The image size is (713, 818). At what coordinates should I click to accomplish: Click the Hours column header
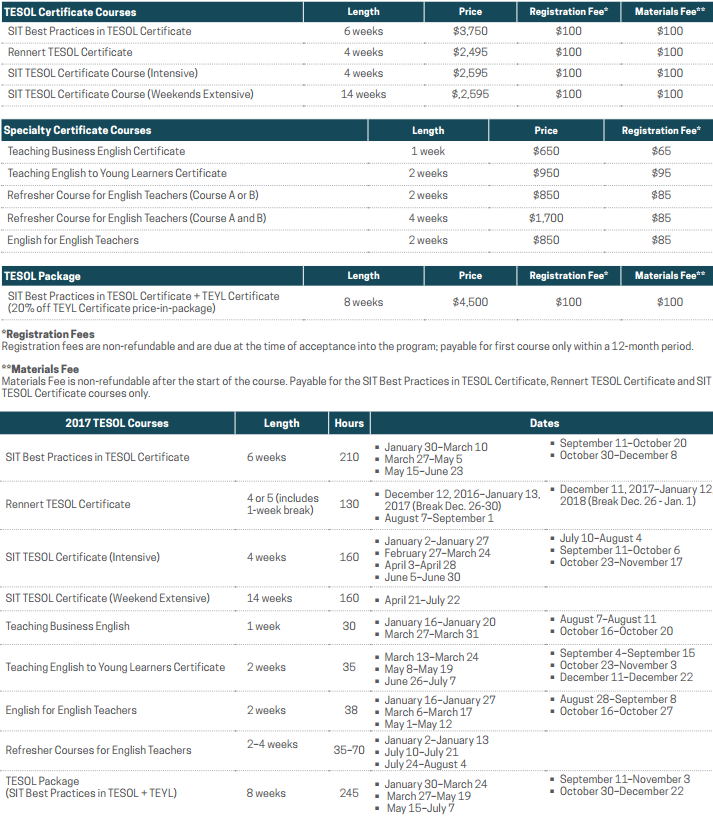click(x=349, y=423)
